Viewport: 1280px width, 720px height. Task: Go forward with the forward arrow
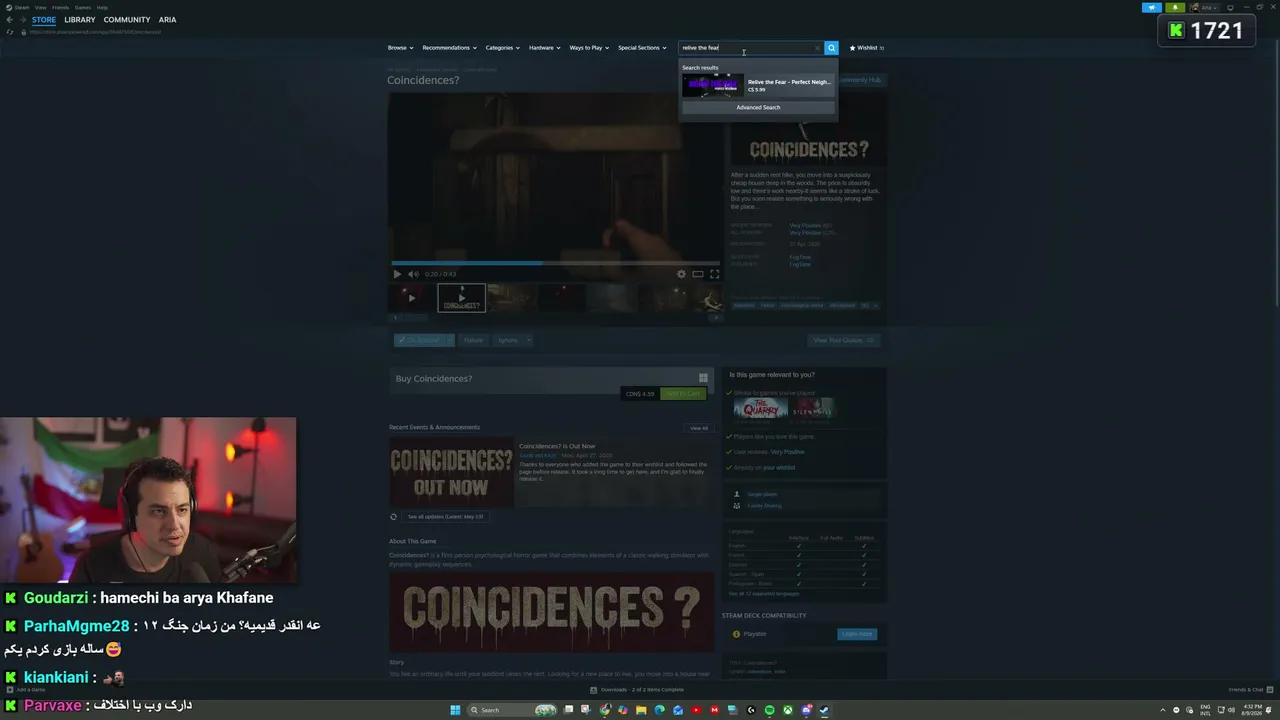click(22, 20)
